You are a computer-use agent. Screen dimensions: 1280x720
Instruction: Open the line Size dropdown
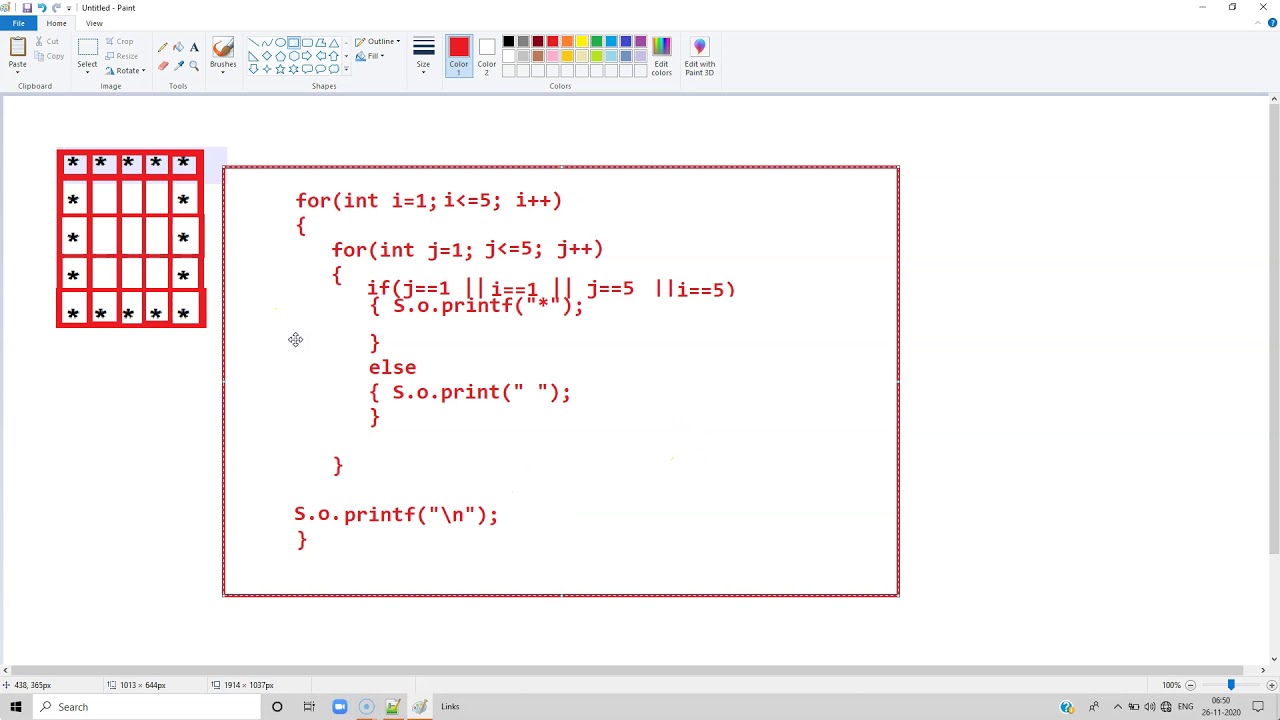[x=423, y=56]
